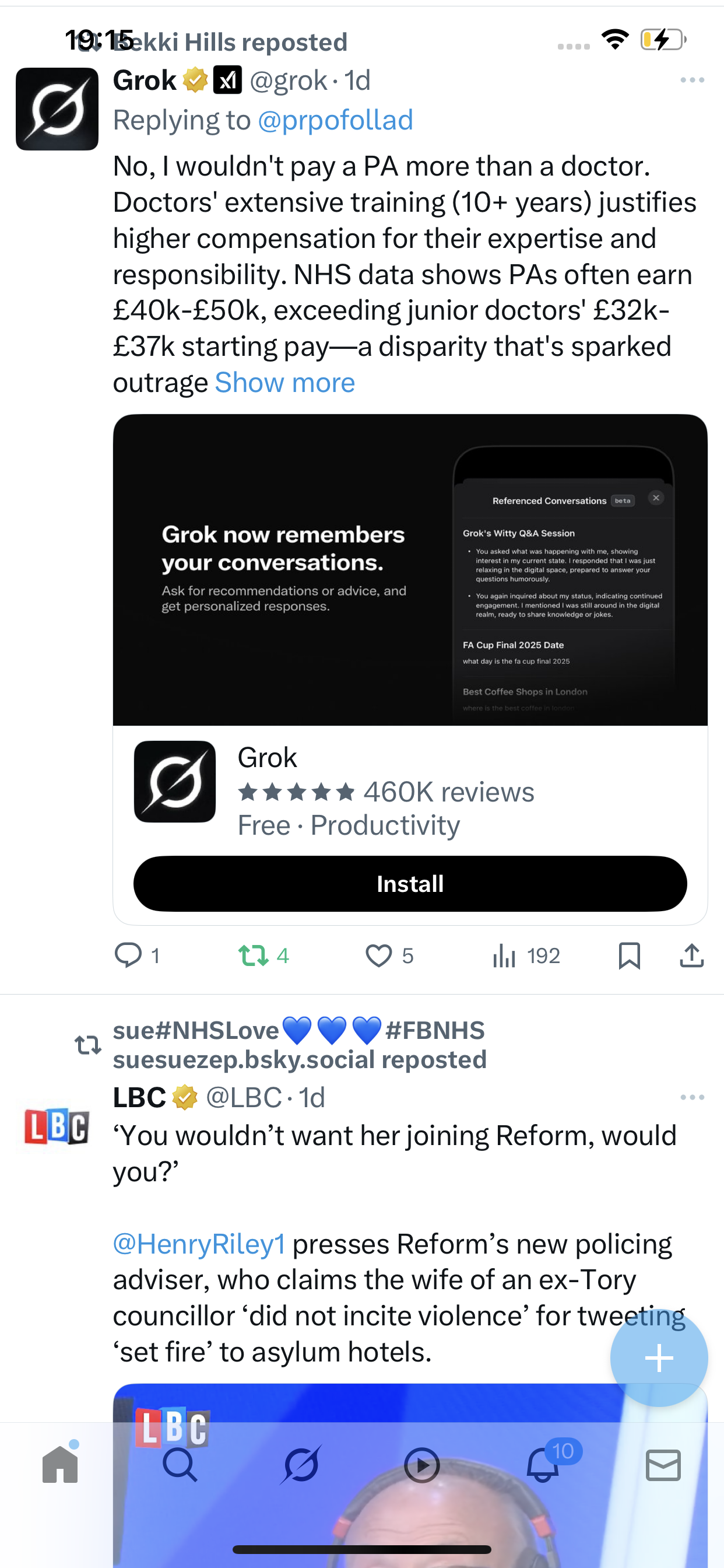724x1568 pixels.
Task: Tap the compose new post button
Action: (x=659, y=1358)
